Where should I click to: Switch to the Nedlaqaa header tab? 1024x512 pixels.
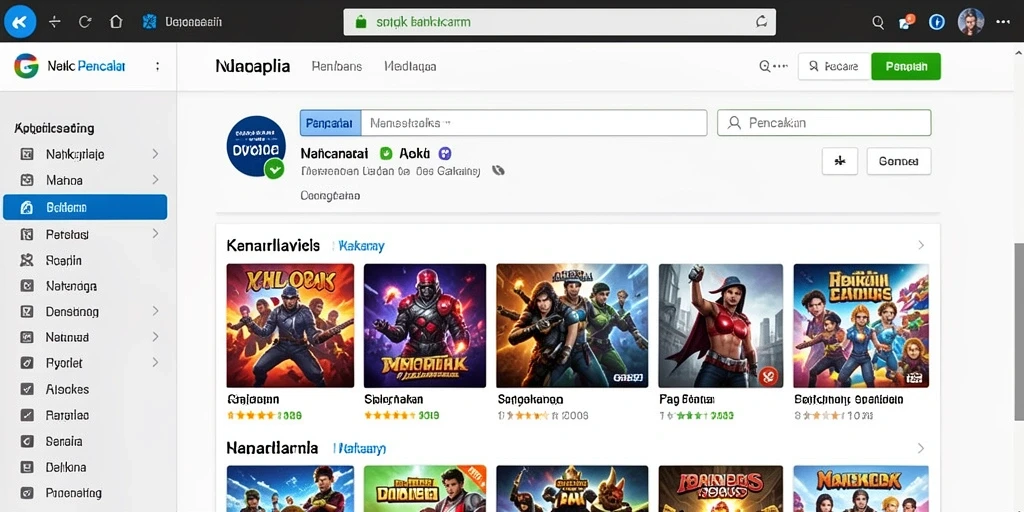point(411,66)
